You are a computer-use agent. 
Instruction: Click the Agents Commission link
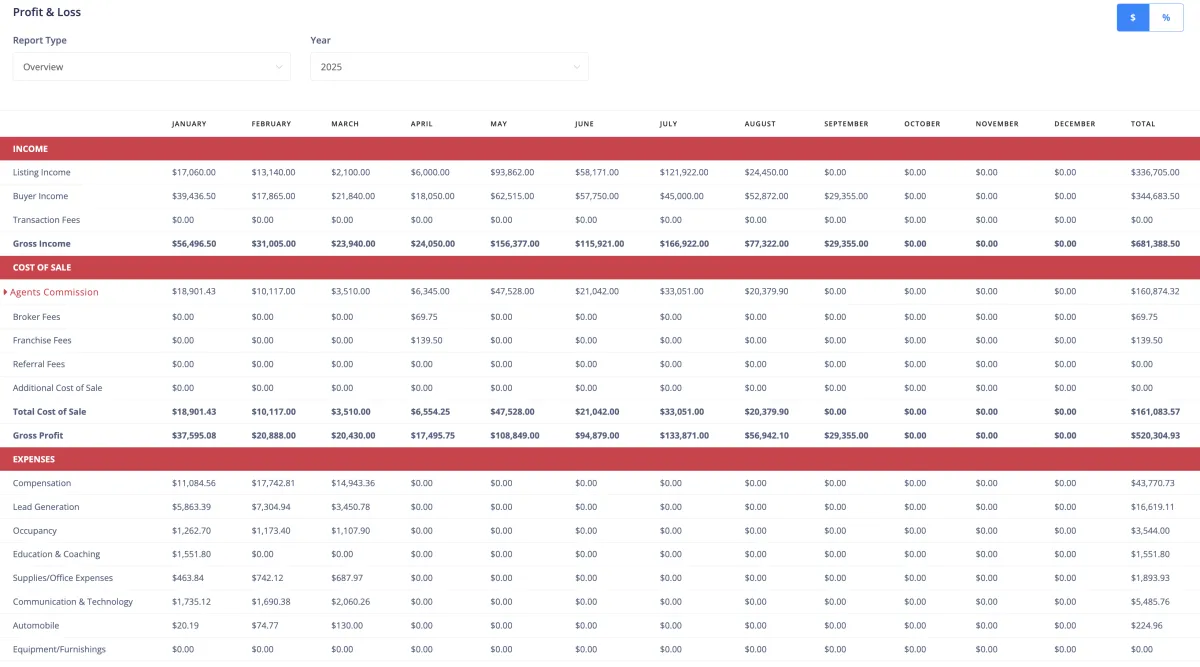click(x=54, y=292)
